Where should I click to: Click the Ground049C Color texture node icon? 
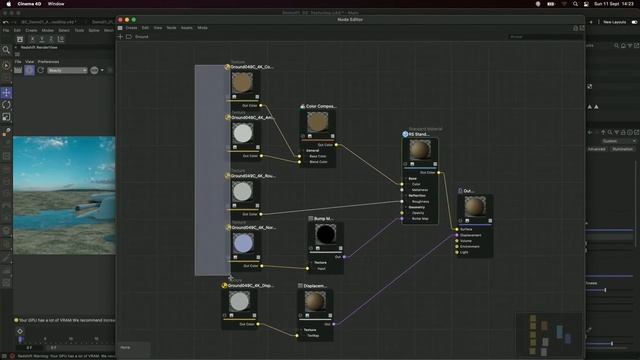pyautogui.click(x=227, y=67)
